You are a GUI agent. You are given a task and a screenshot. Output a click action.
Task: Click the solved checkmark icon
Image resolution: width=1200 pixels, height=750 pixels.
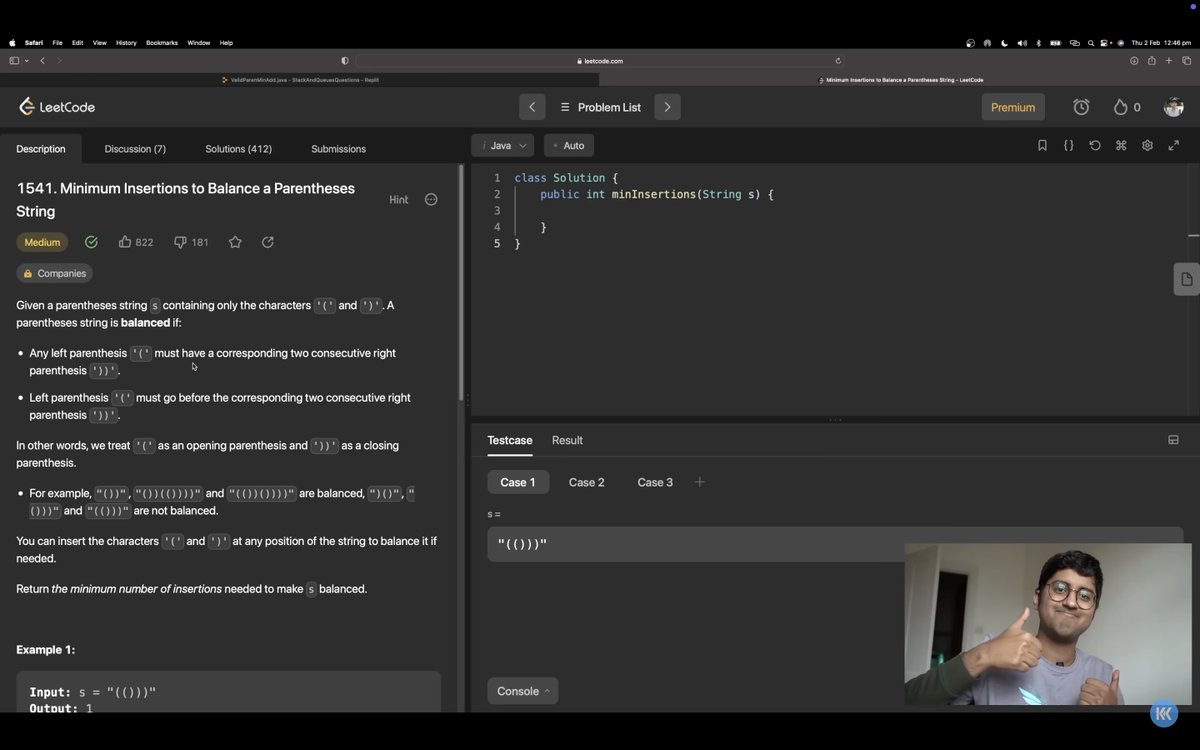tap(91, 242)
